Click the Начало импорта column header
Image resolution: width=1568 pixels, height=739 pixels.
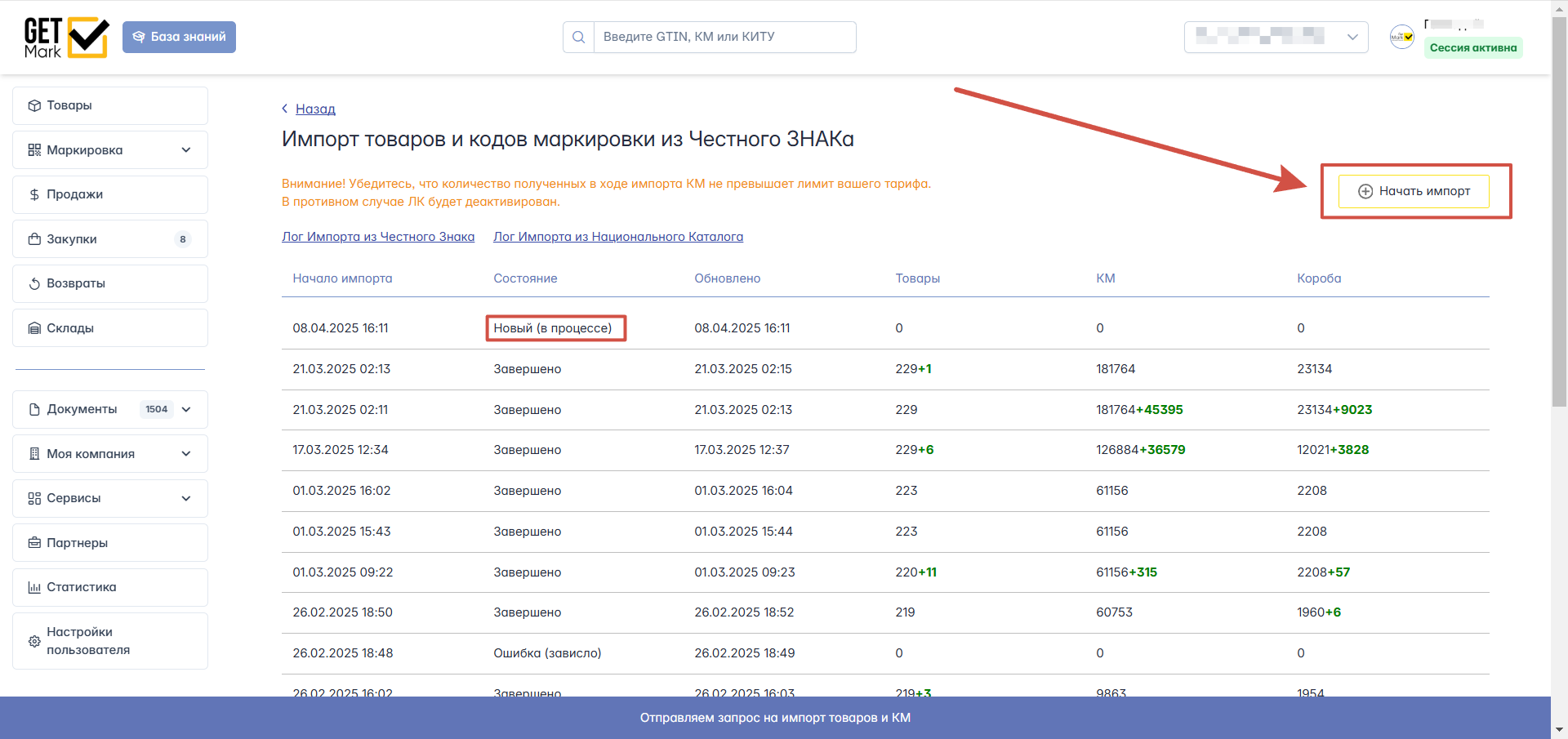pos(342,278)
